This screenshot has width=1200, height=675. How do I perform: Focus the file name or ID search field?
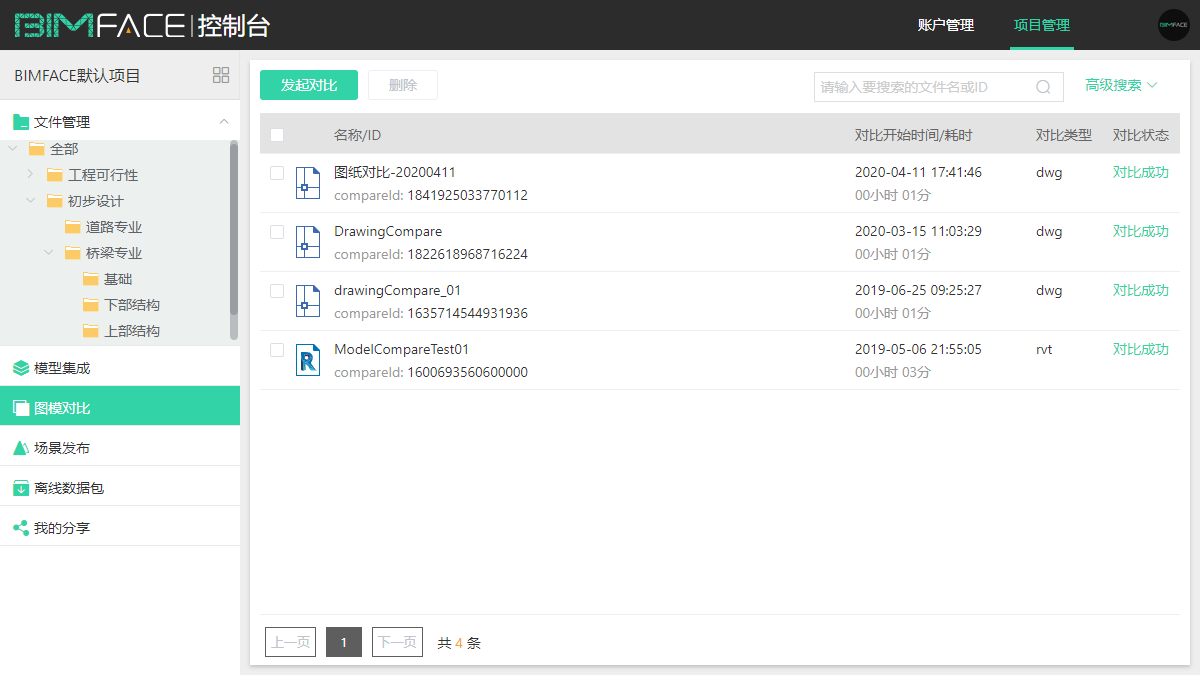click(x=920, y=87)
